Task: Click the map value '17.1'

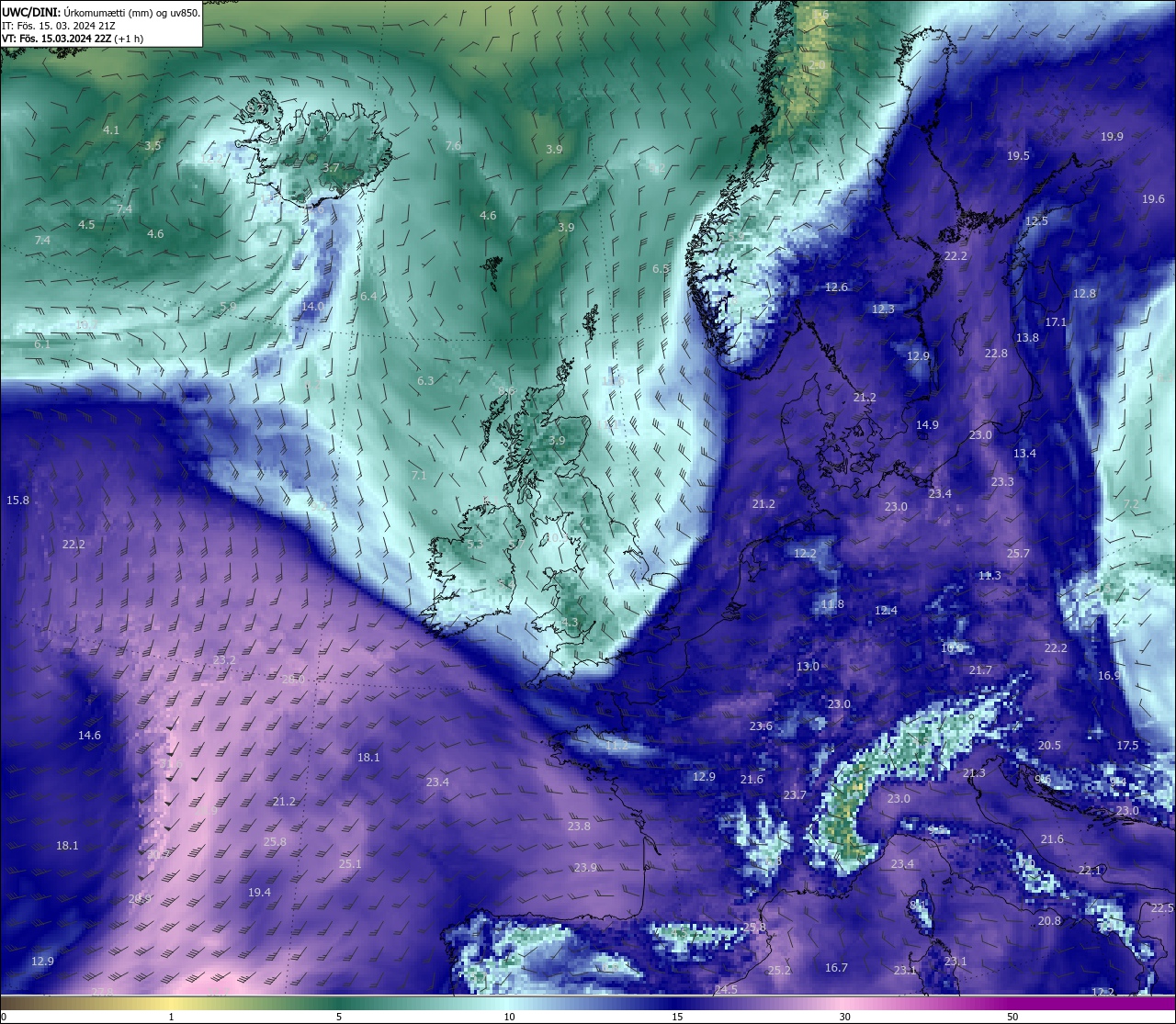Action: 1056,322
